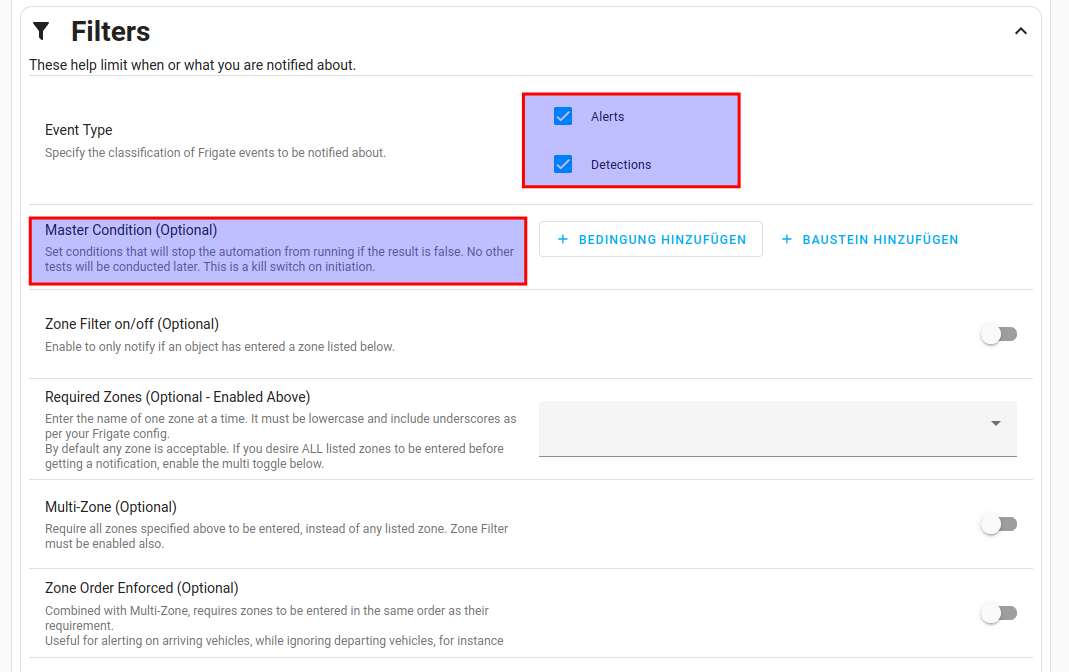Viewport: 1069px width, 672px height.
Task: Open the Required Zones dropdown arrow
Action: [x=995, y=424]
